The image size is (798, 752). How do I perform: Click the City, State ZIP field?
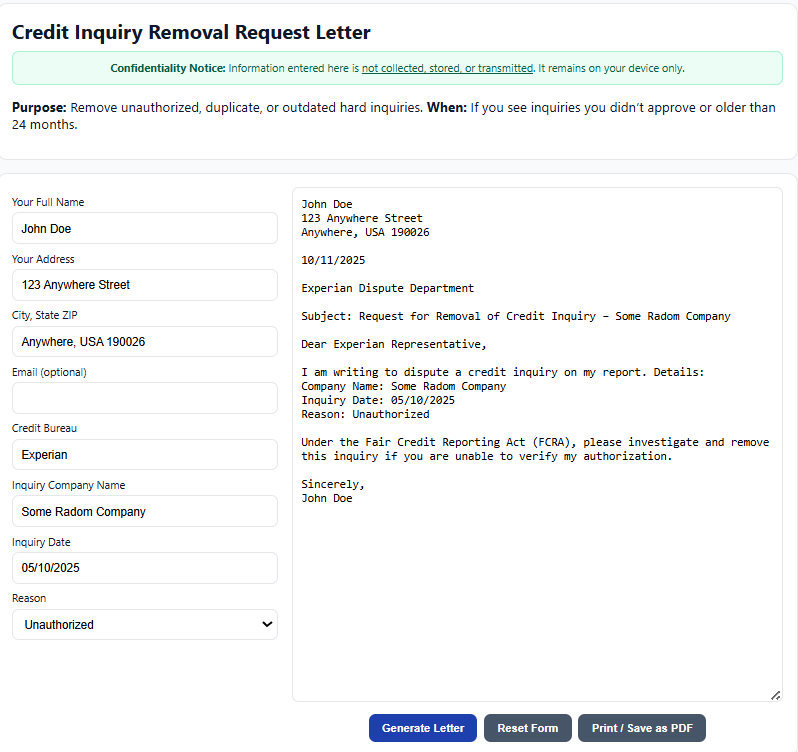[145, 341]
